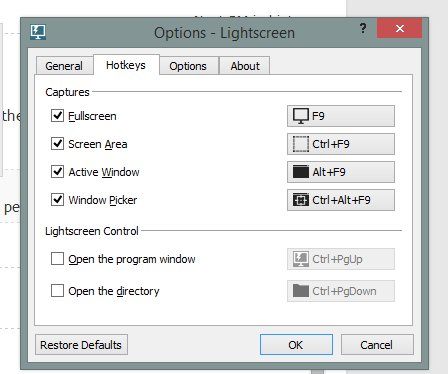The height and width of the screenshot is (374, 448).
Task: Click the Open the program window label
Action: tap(132, 259)
